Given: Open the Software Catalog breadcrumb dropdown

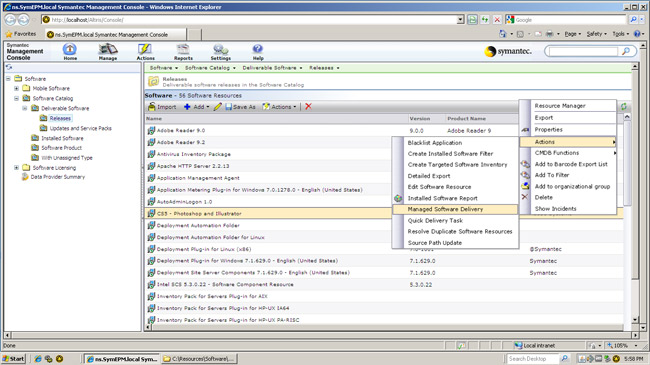Looking at the screenshot, I should tap(210, 68).
